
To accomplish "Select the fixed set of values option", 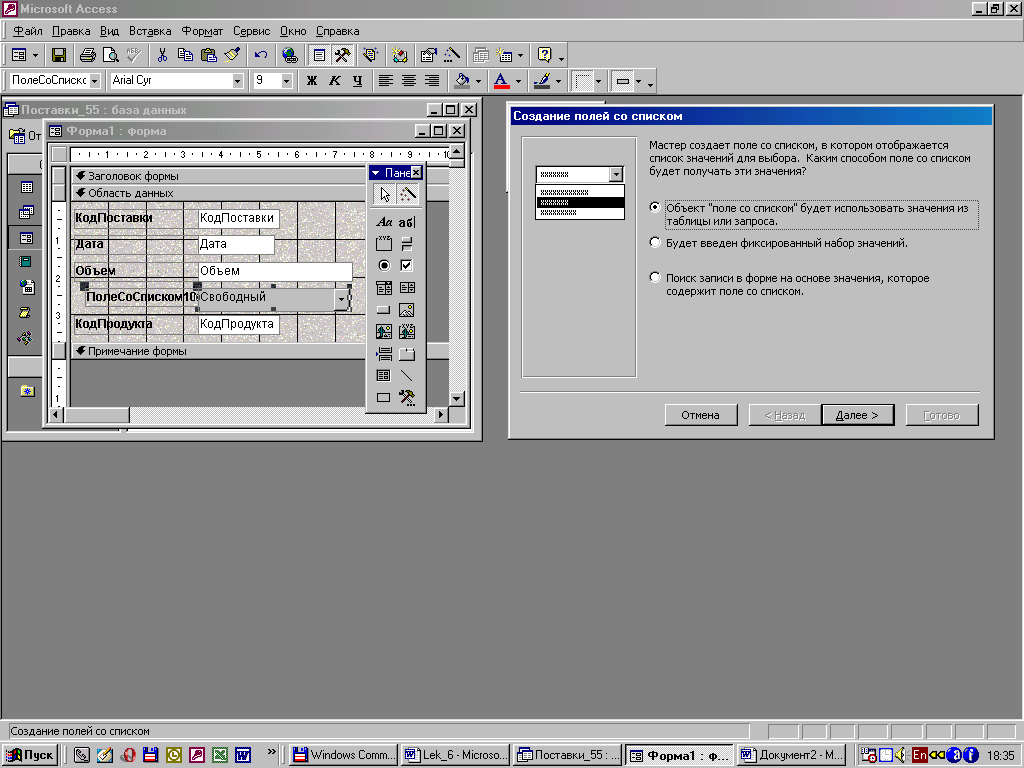I will [655, 242].
